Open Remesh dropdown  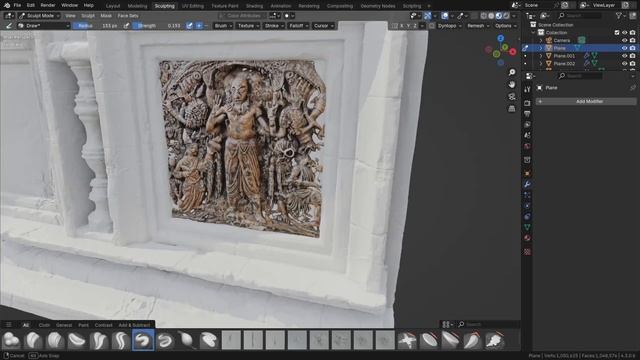(x=478, y=26)
